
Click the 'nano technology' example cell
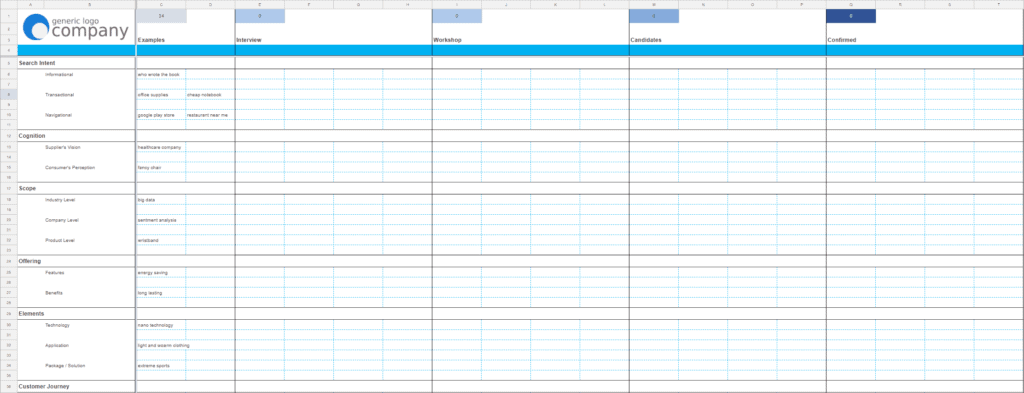(x=161, y=325)
